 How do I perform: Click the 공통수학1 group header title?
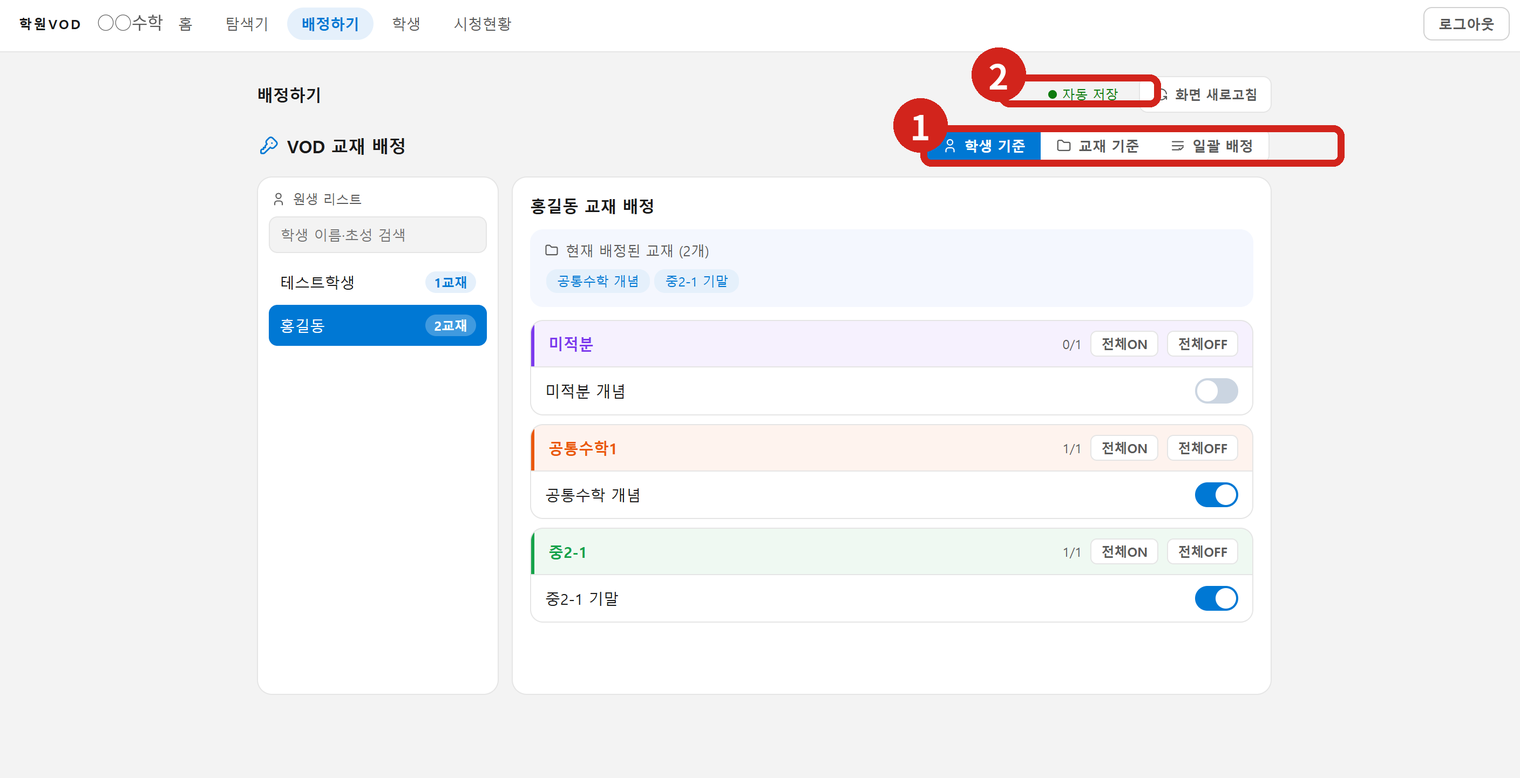click(582, 448)
